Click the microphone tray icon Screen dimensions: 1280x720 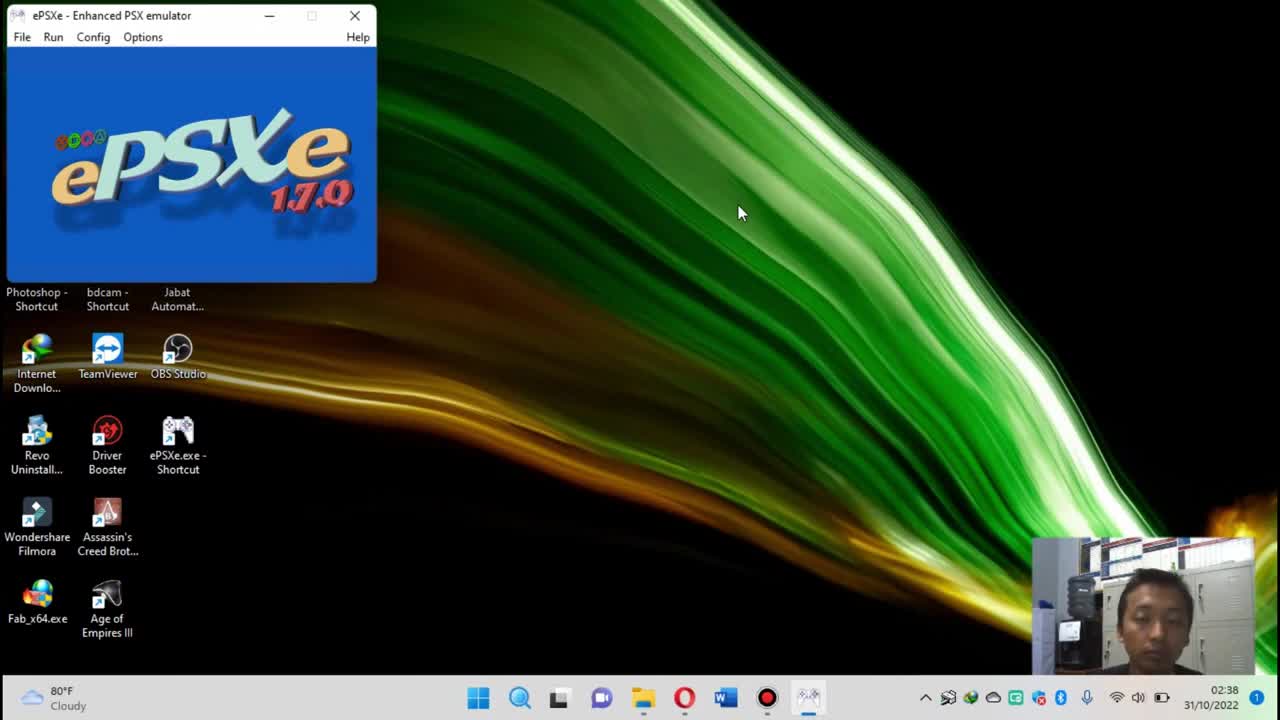1087,698
